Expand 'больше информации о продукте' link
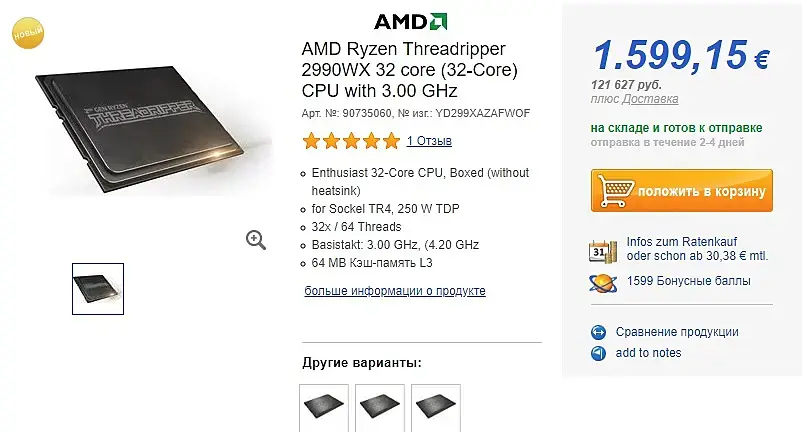The width and height of the screenshot is (802, 432). pos(394,291)
